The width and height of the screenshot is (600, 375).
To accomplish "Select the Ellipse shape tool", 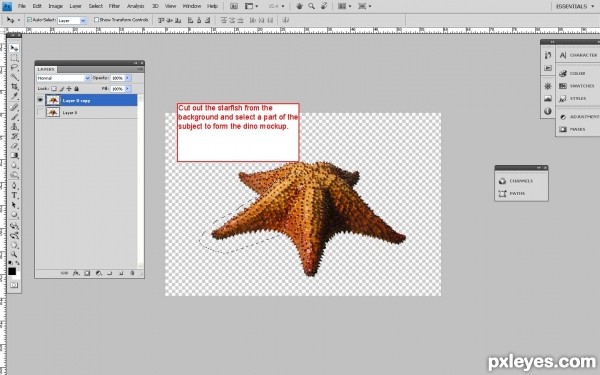I will pos(14,215).
